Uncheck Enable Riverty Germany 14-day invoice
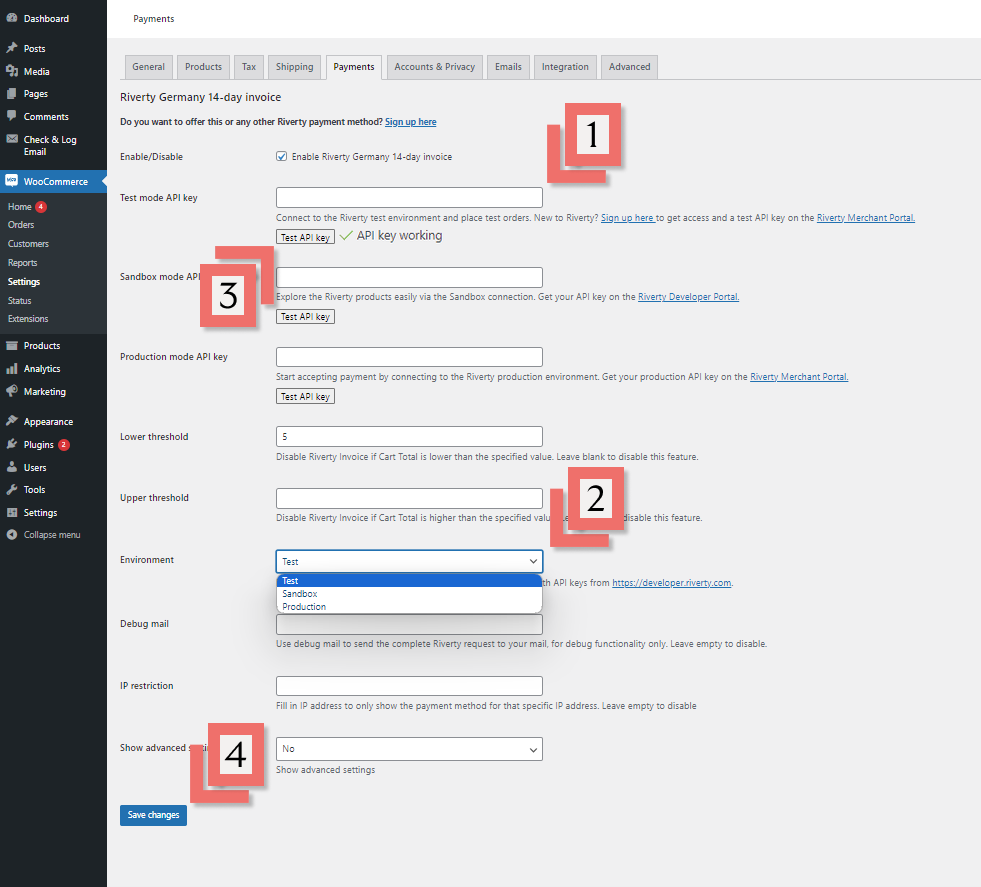 [x=282, y=157]
